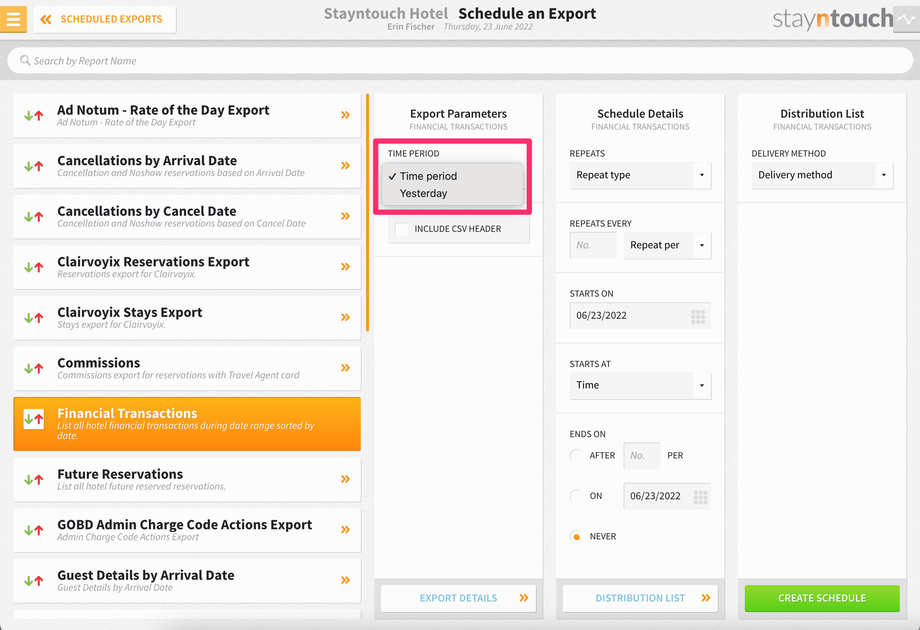920x630 pixels.
Task: Click the Repeats Every number field
Action: pyautogui.click(x=593, y=245)
